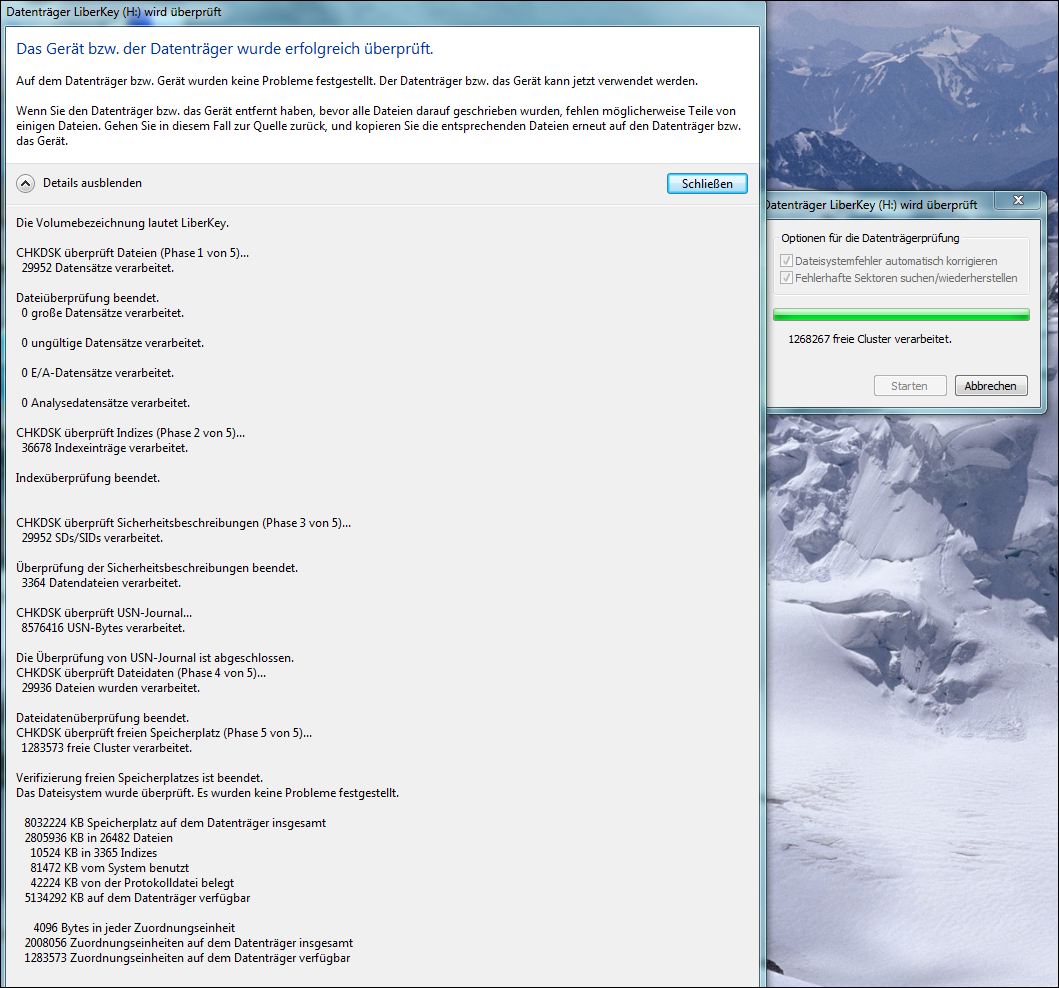Toggle 'Fehlerhafte Sektoren suchen/wiederherstellen' checkbox
Image resolution: width=1059 pixels, height=988 pixels.
786,278
